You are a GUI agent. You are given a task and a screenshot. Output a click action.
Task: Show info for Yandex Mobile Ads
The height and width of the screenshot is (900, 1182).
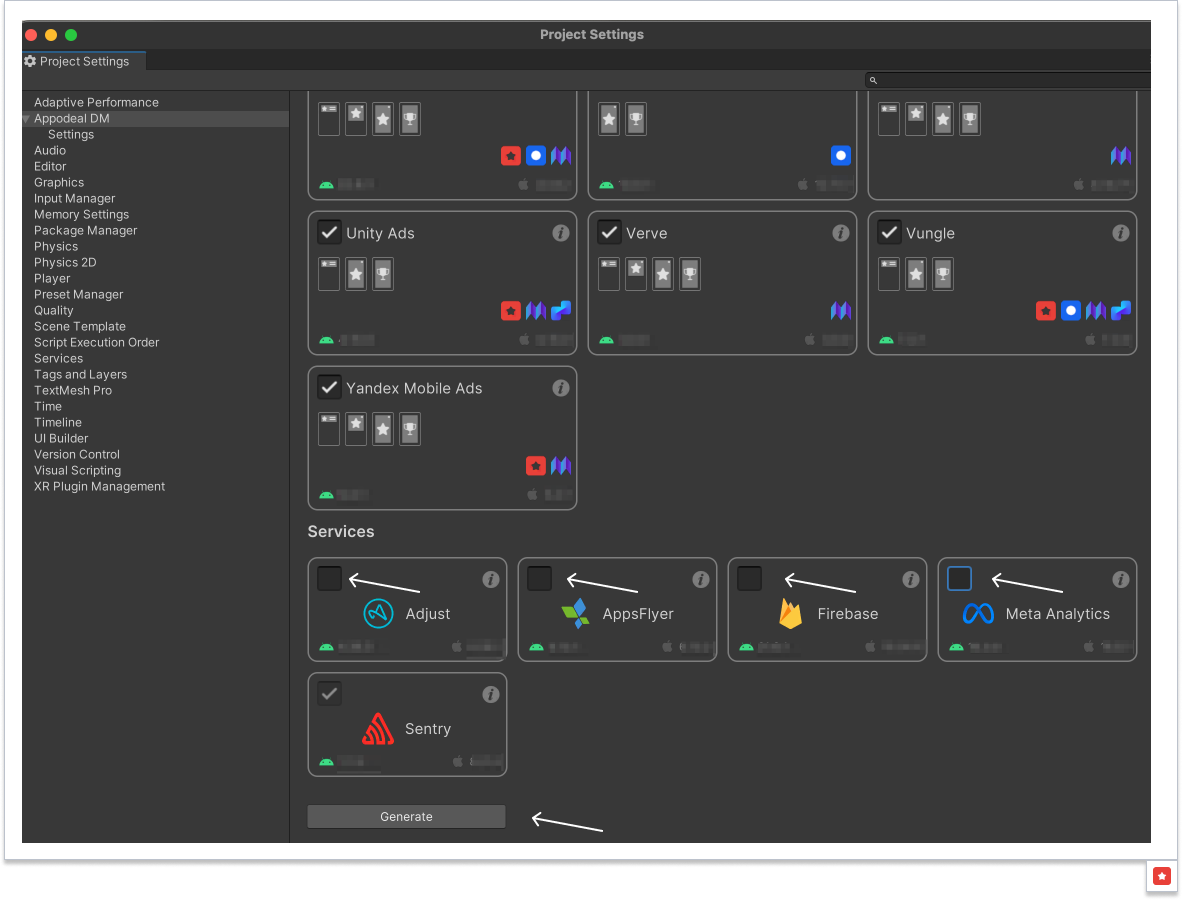pyautogui.click(x=561, y=388)
